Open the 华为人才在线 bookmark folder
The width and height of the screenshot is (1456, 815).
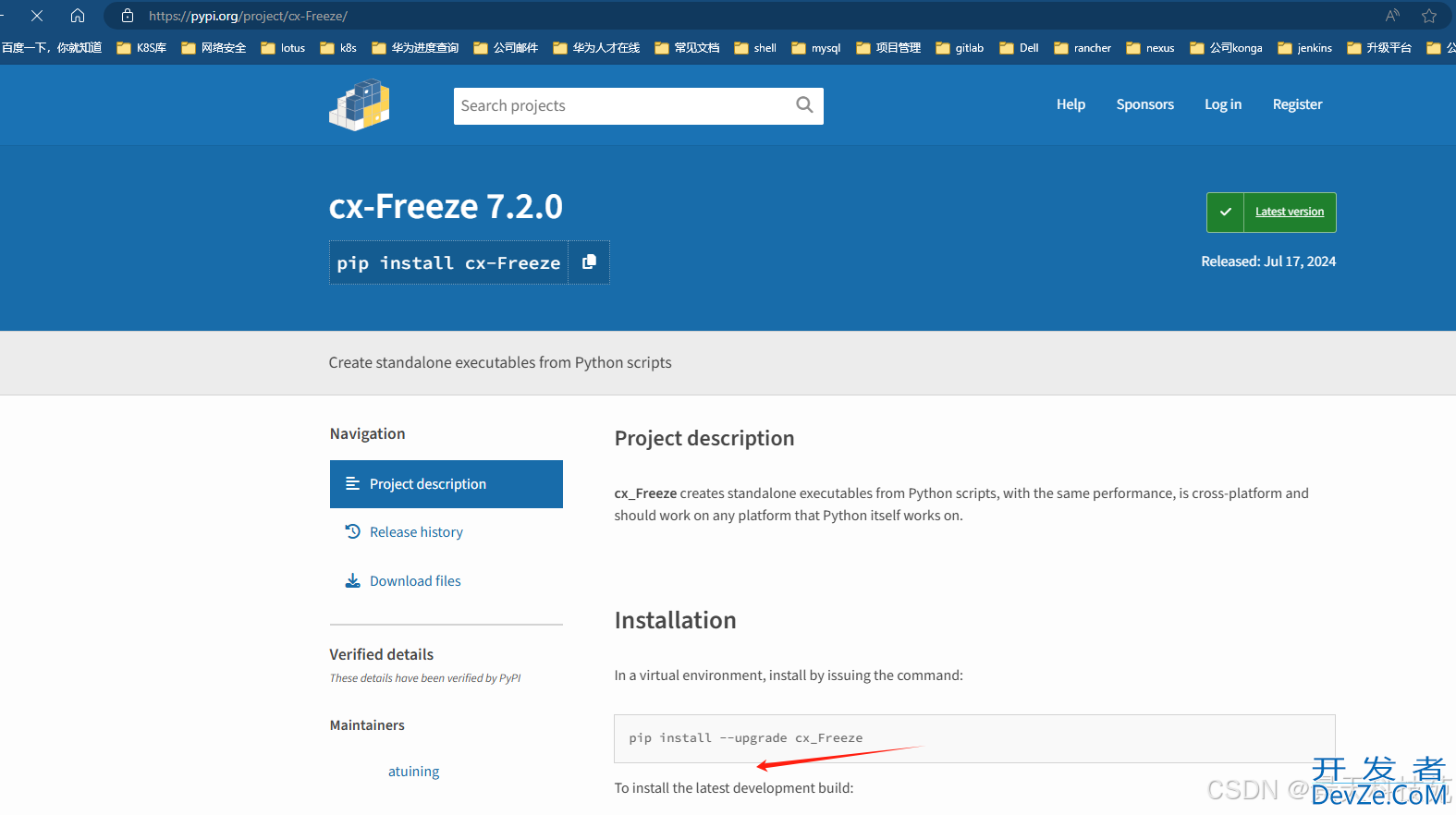(x=596, y=48)
